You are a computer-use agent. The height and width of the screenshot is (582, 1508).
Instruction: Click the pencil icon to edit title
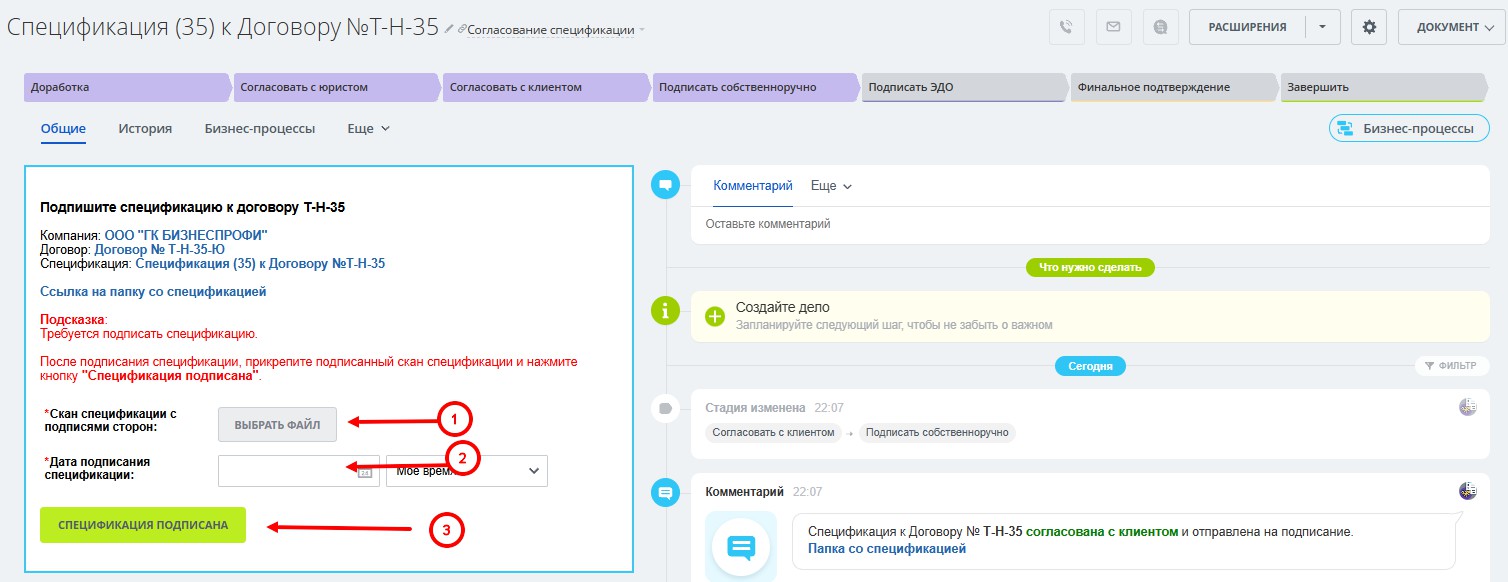[x=450, y=29]
